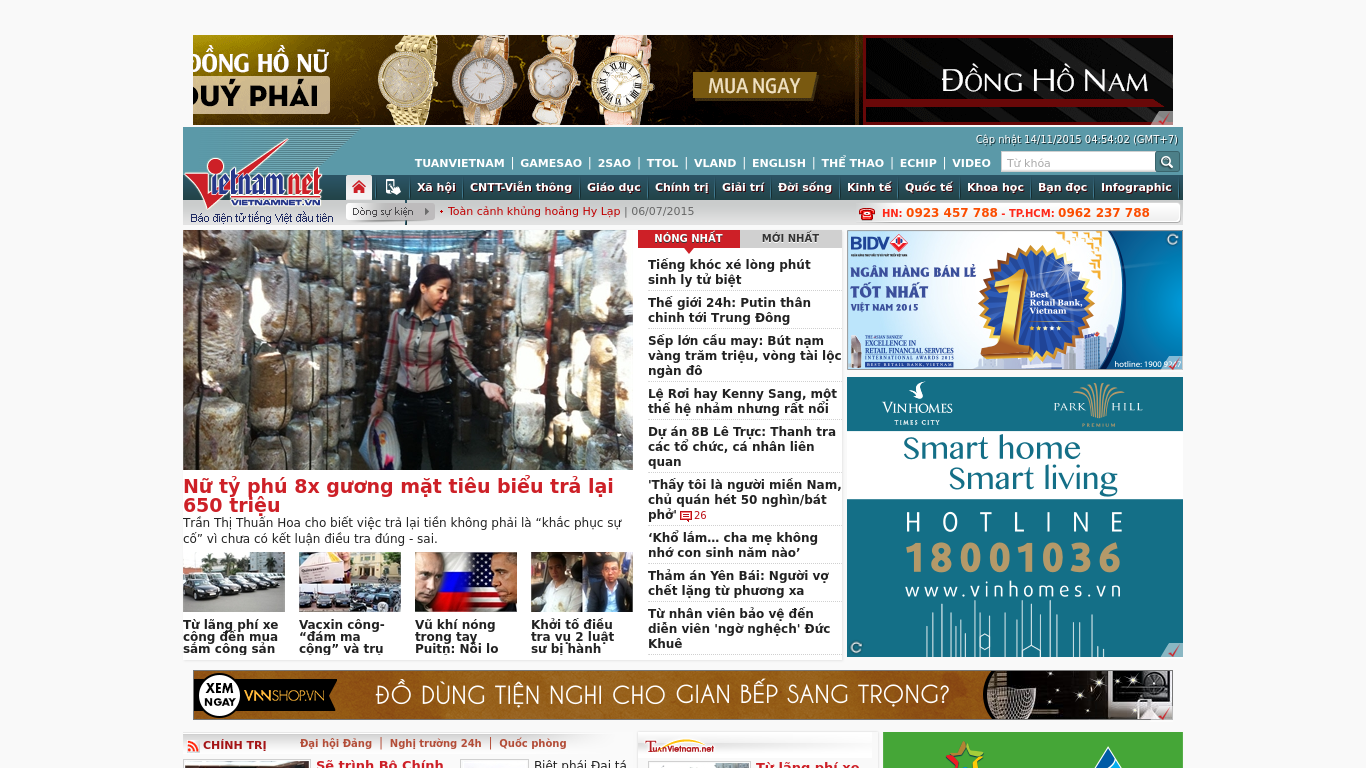Open comments via the 26-comment icon
The height and width of the screenshot is (768, 1366).
pos(686,516)
